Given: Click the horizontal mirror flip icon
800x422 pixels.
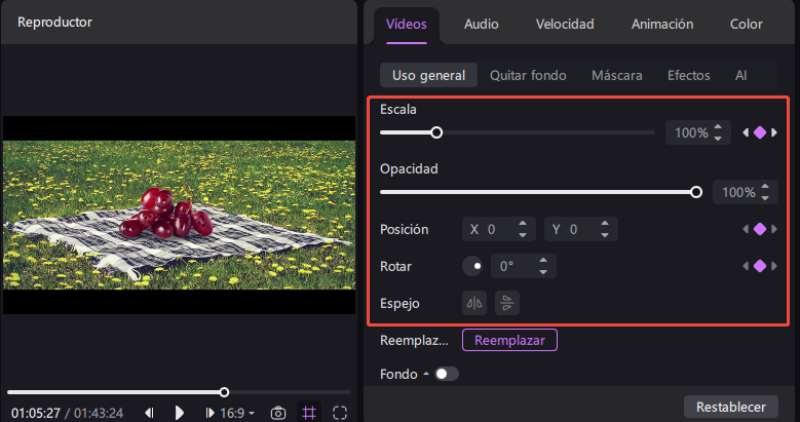Looking at the screenshot, I should tap(475, 303).
